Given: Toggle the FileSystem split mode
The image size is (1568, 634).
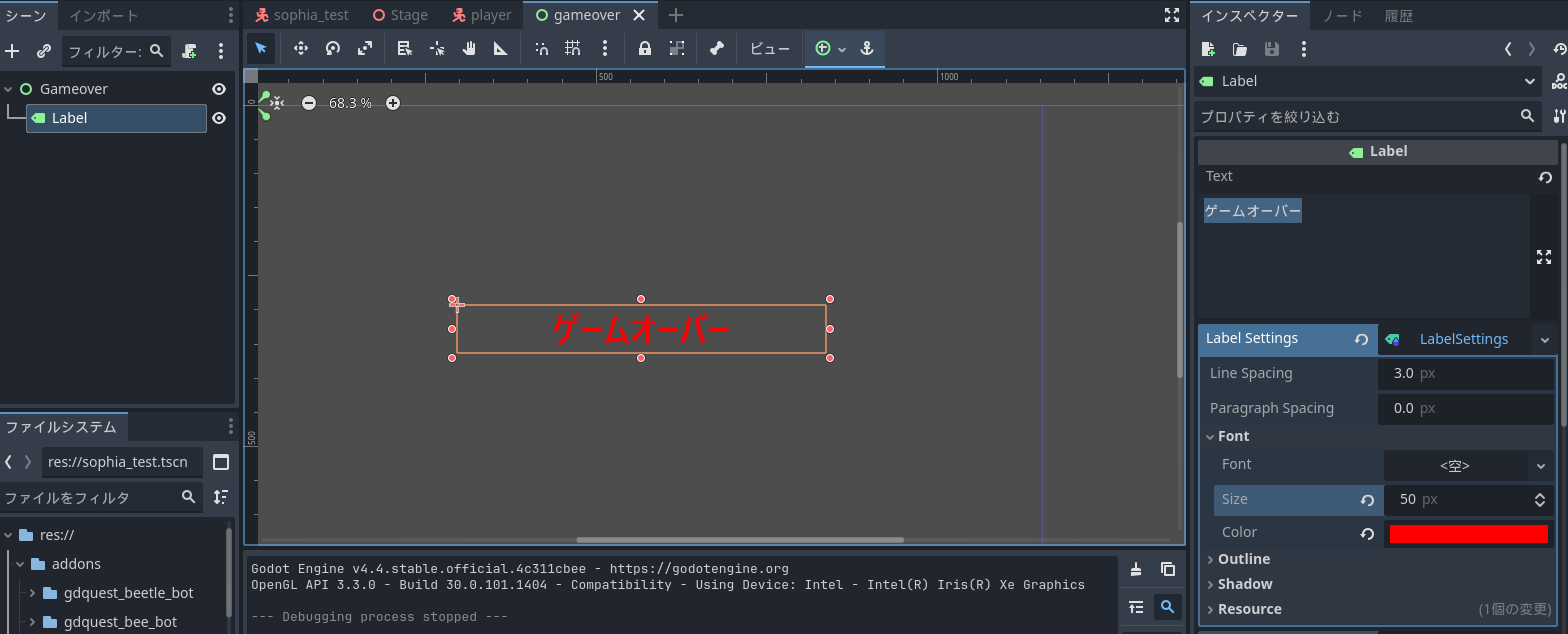Looking at the screenshot, I should 221,462.
